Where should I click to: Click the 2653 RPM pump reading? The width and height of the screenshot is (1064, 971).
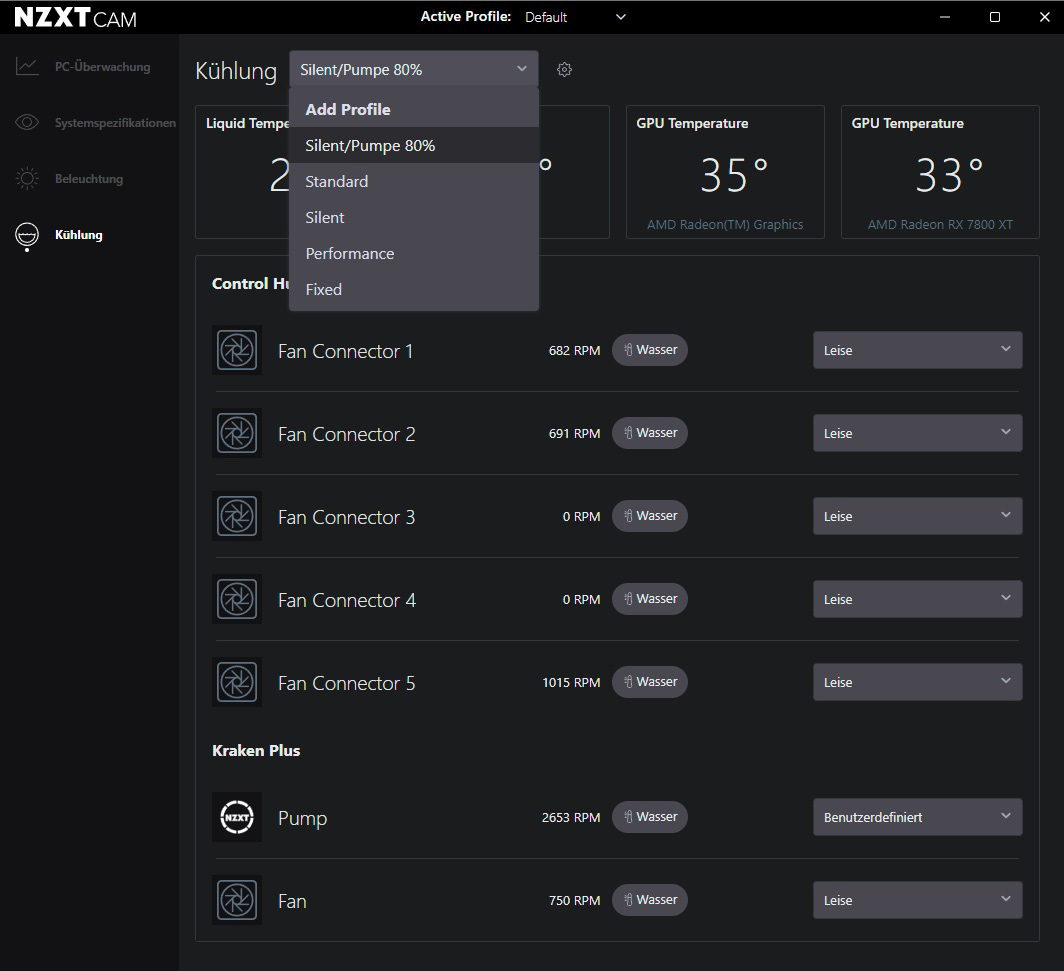click(x=571, y=818)
